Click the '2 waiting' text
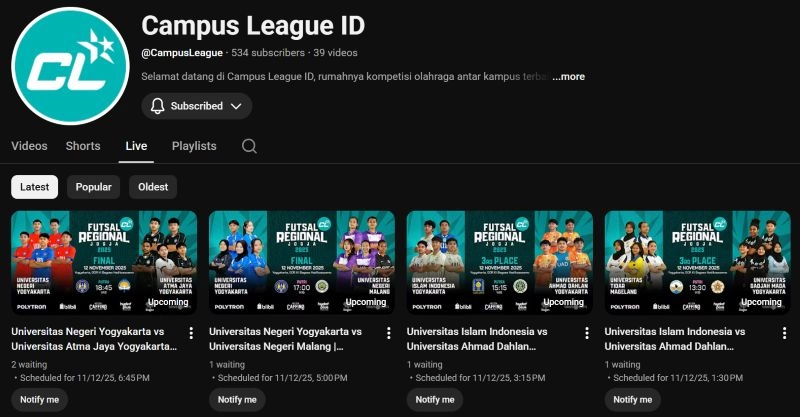 coord(29,365)
